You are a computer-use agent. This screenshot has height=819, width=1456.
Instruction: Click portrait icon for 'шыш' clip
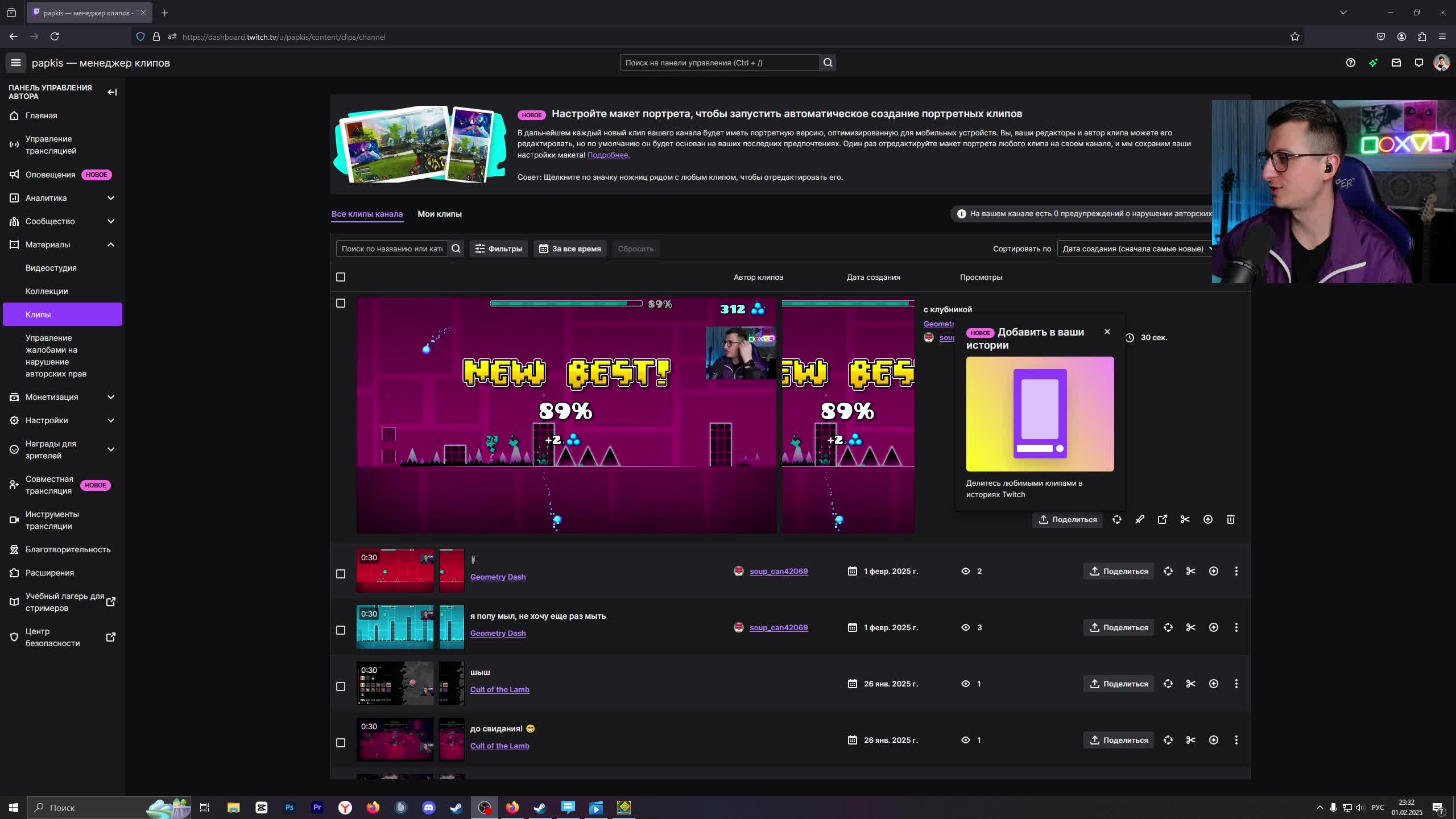click(x=1168, y=684)
